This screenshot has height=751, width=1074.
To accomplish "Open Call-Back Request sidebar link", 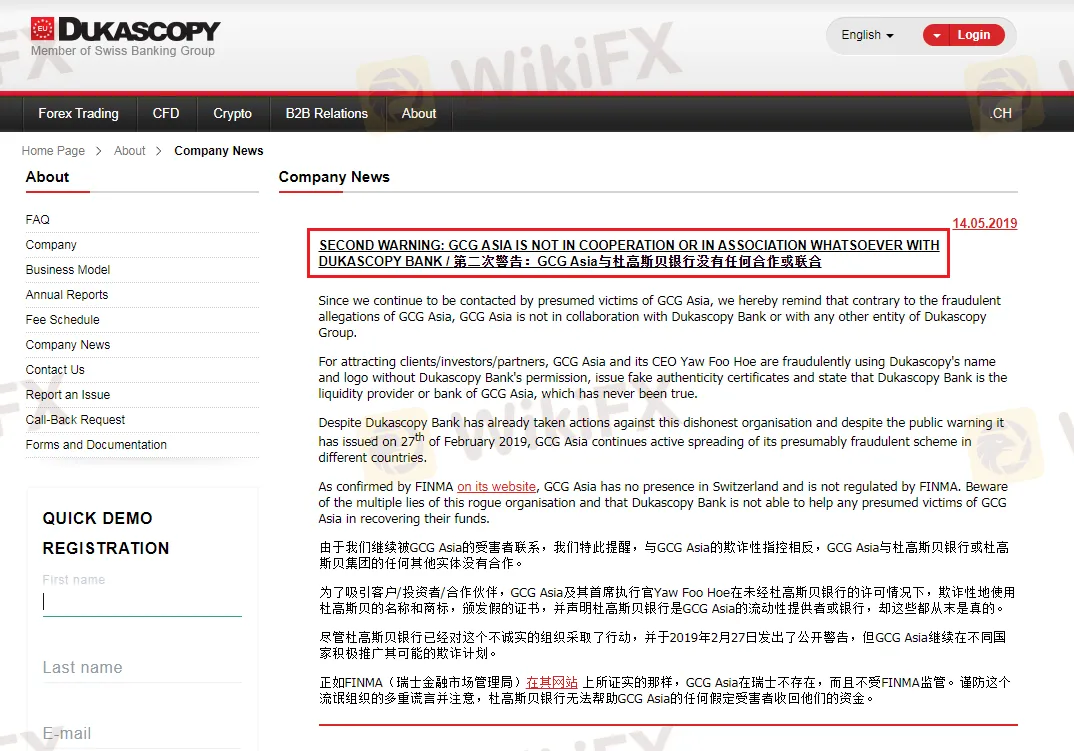I will coord(75,420).
